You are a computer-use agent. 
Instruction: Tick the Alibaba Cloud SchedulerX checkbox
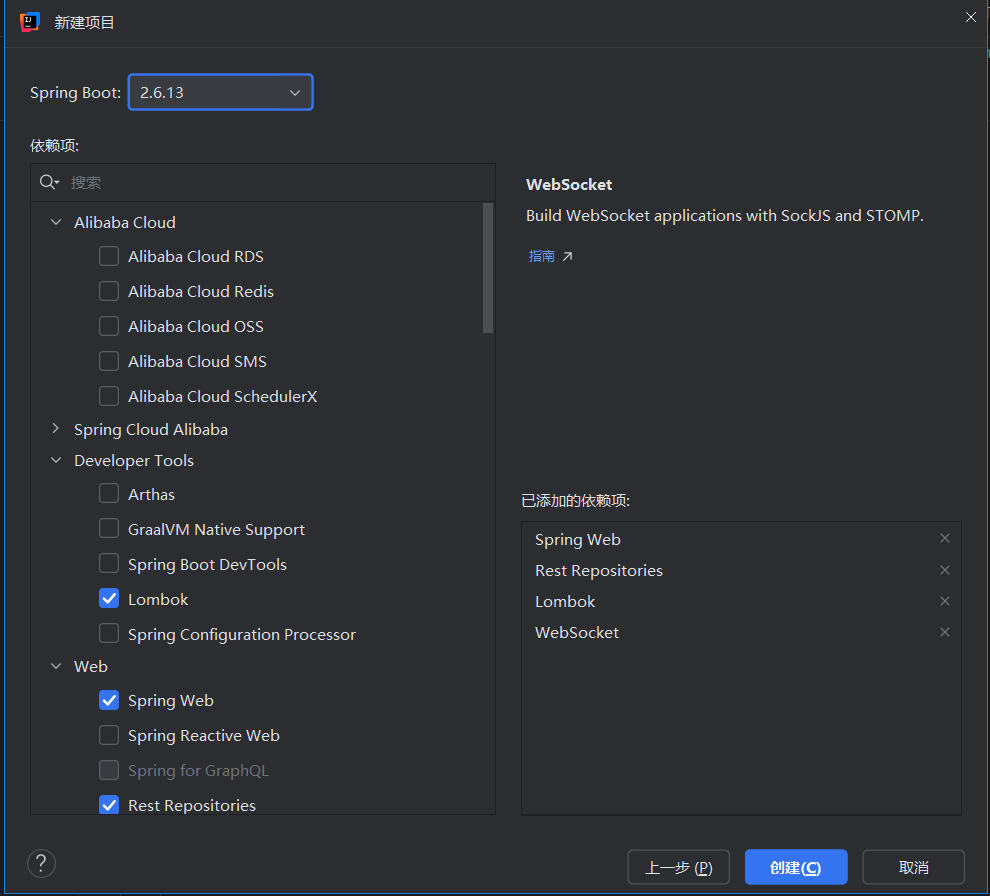109,396
